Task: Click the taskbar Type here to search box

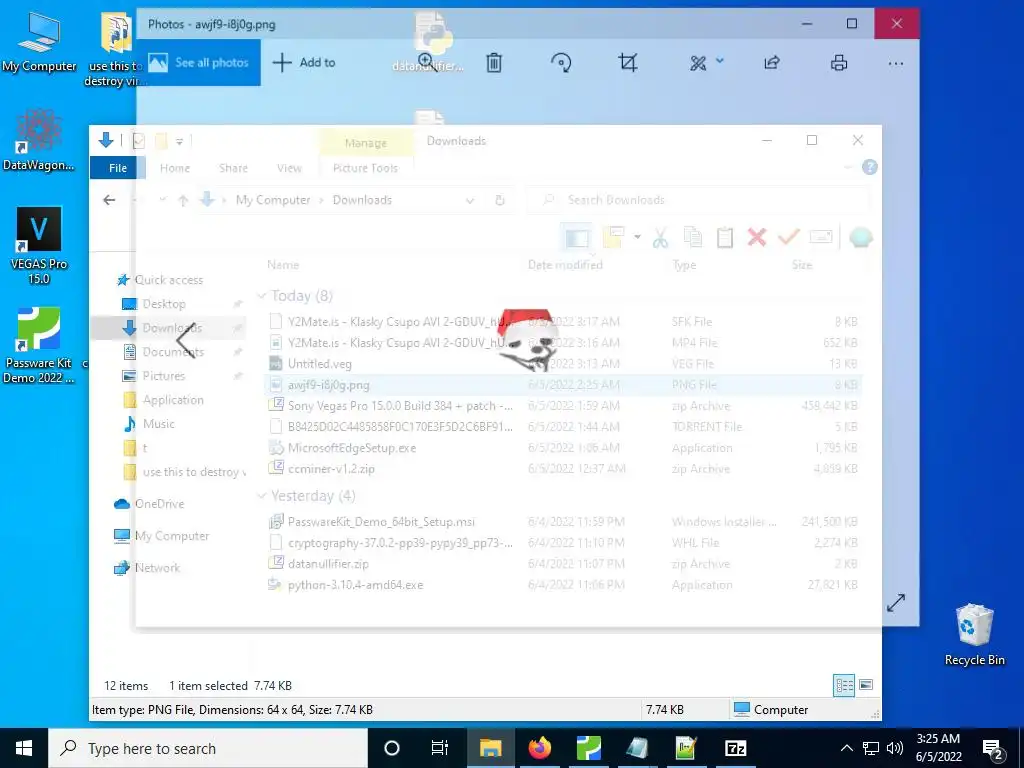Action: (x=208, y=748)
